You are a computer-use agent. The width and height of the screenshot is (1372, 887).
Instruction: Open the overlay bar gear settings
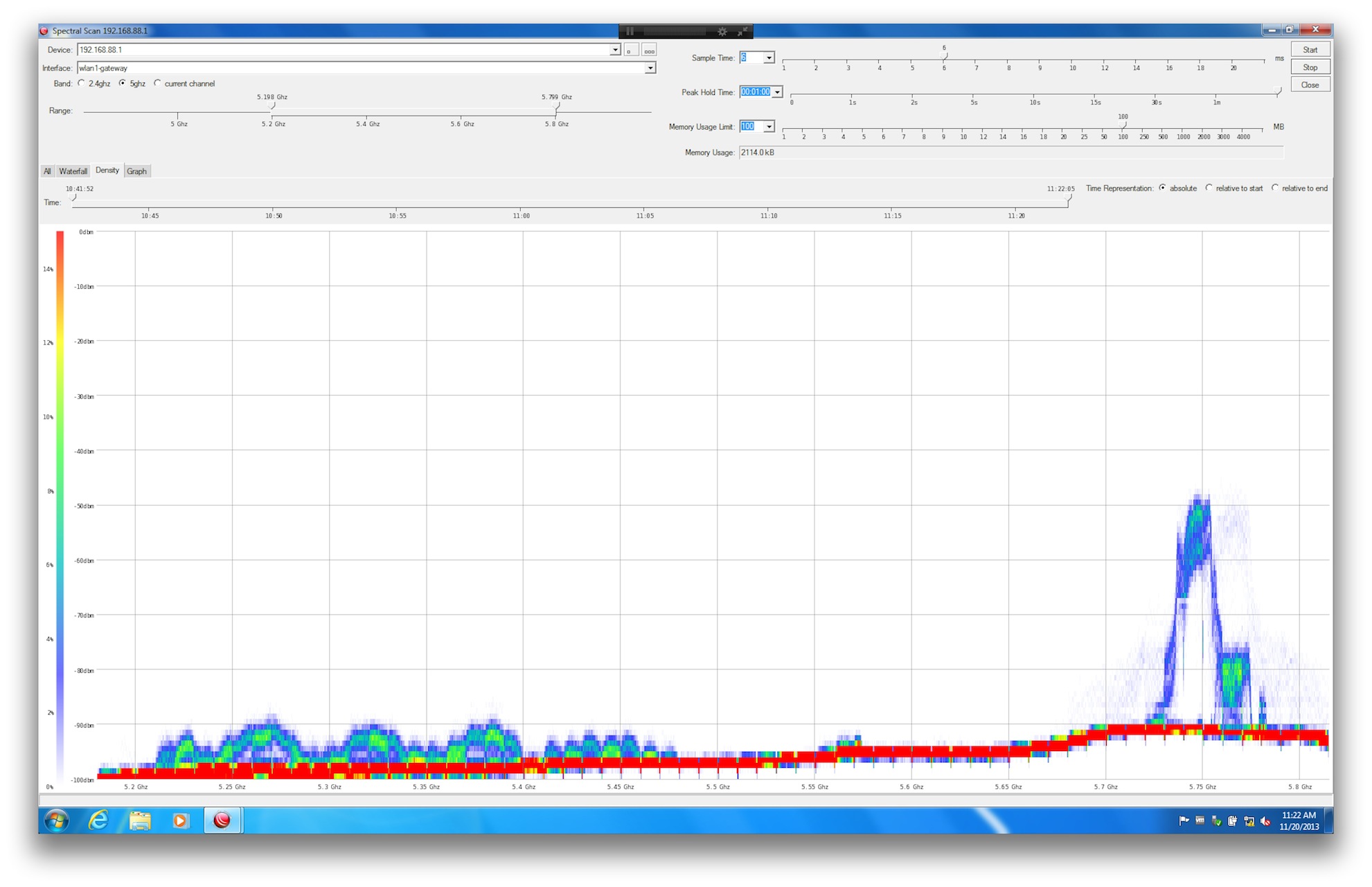722,31
